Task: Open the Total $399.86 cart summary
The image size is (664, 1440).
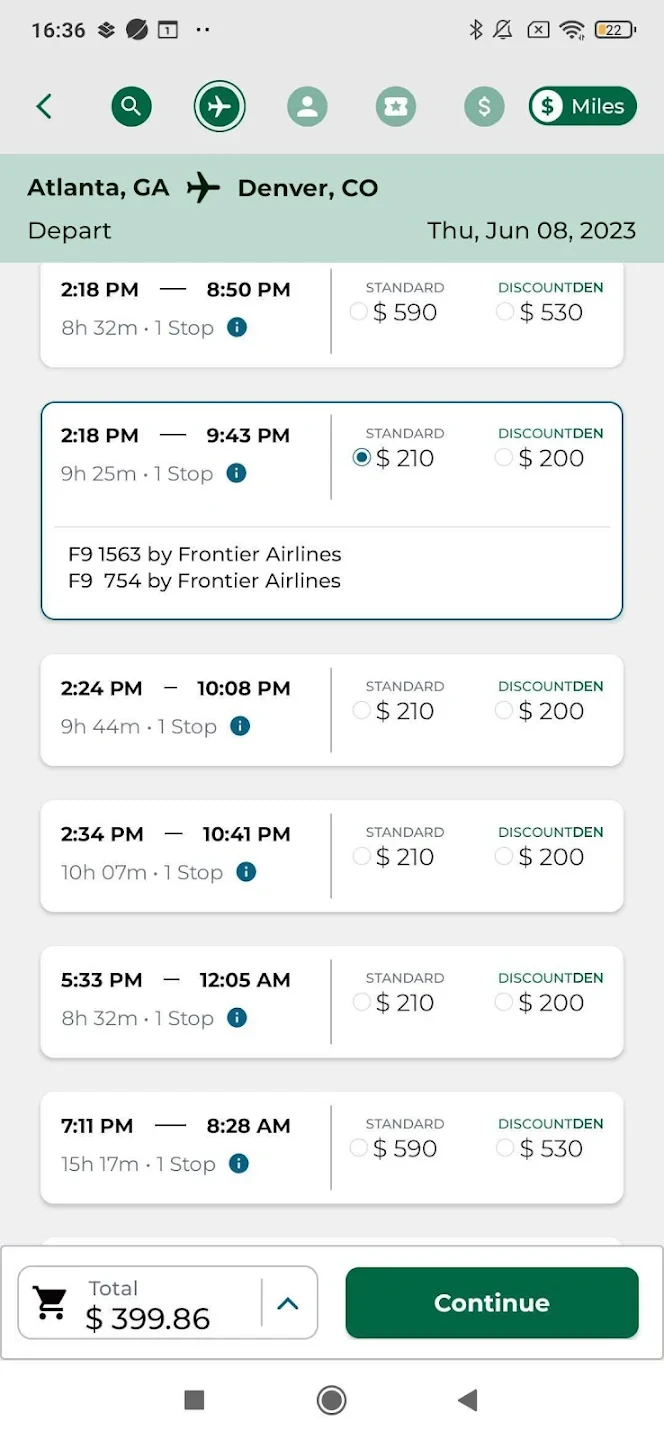Action: [140, 1303]
